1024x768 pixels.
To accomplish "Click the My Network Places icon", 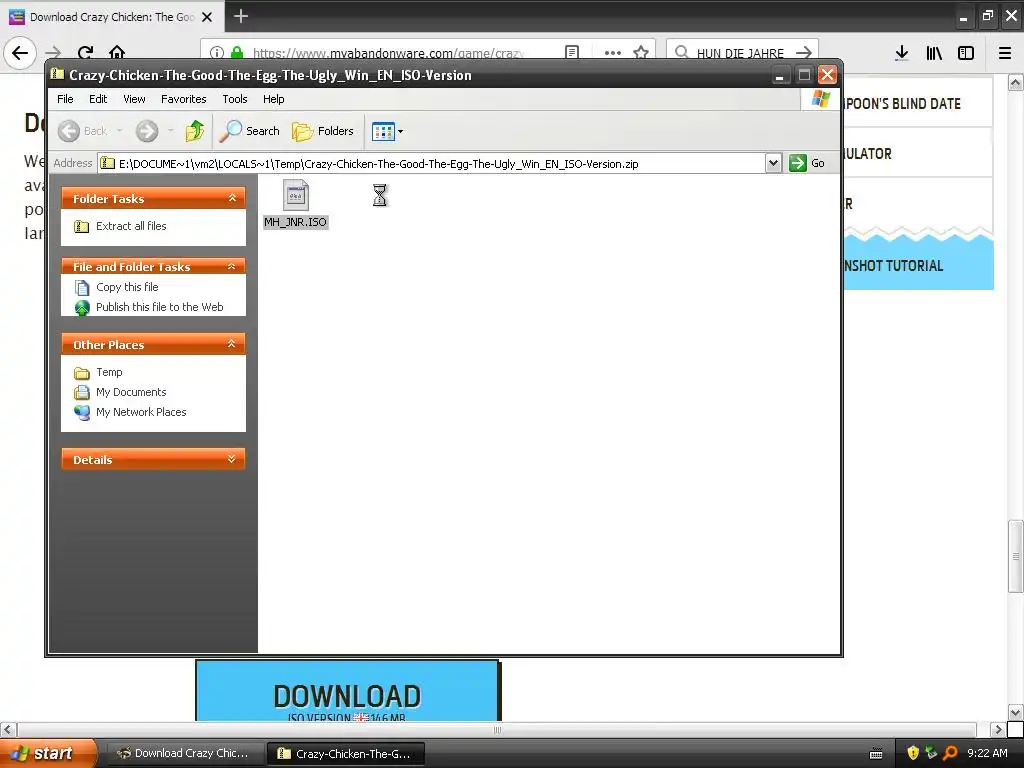I will click(x=82, y=413).
